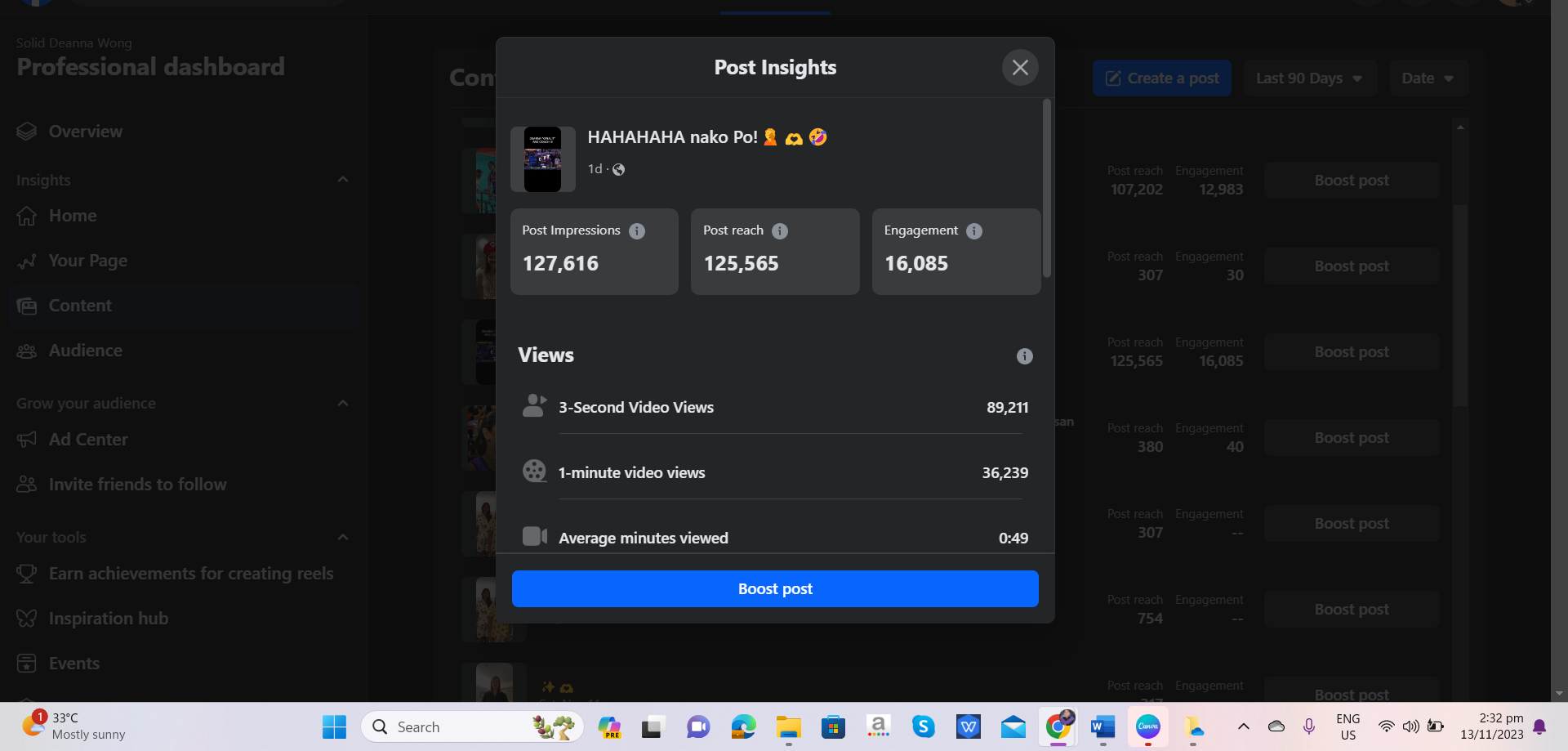
Task: Open Inspiration hub
Action: (x=184, y=619)
